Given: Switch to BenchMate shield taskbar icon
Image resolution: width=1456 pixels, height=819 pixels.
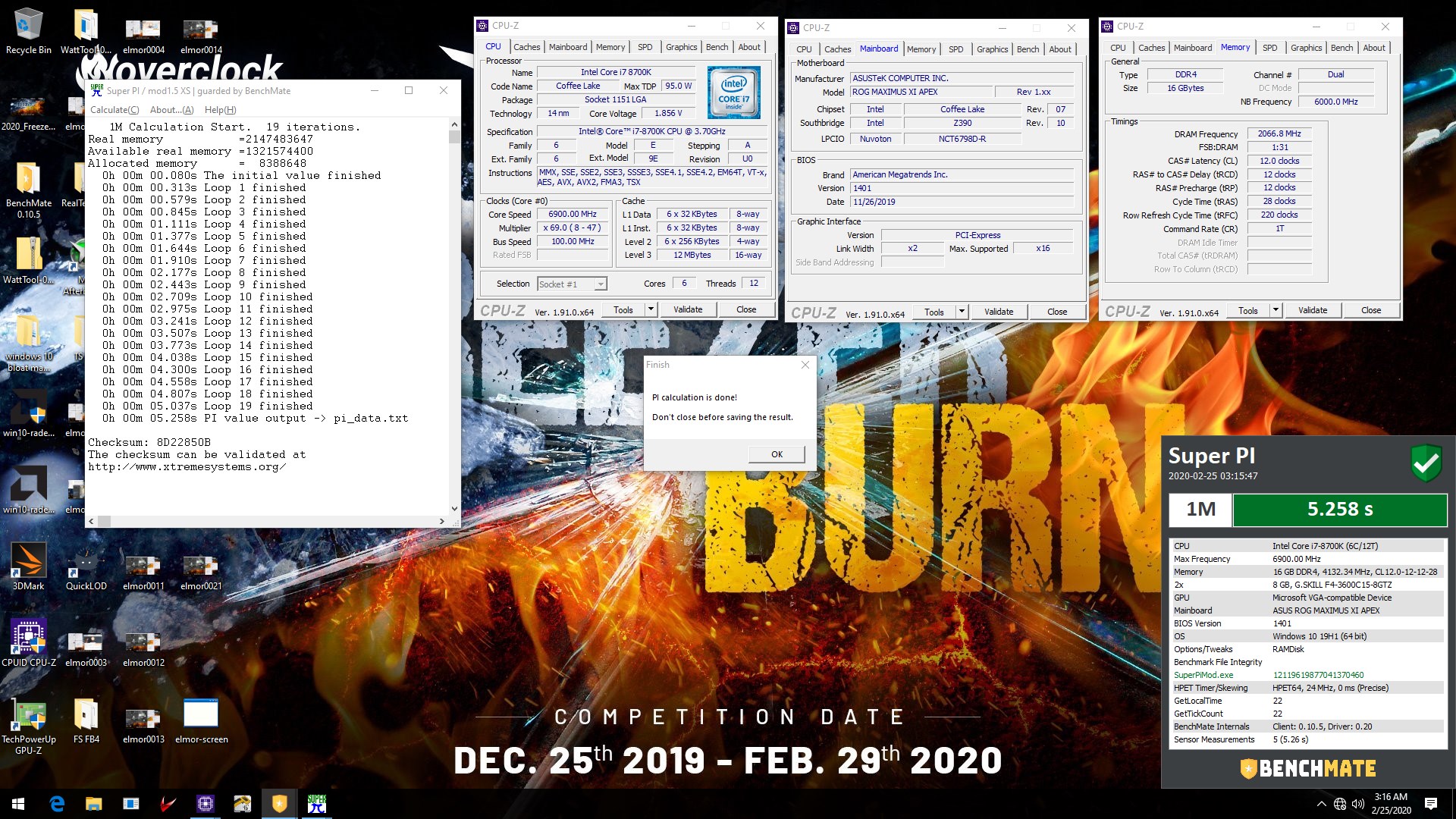Looking at the screenshot, I should (280, 804).
